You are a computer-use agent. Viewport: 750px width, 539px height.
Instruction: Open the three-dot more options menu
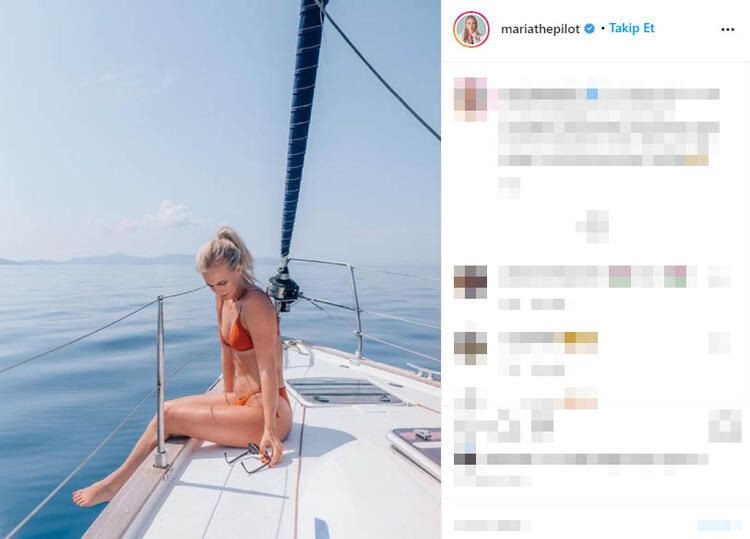click(x=727, y=29)
